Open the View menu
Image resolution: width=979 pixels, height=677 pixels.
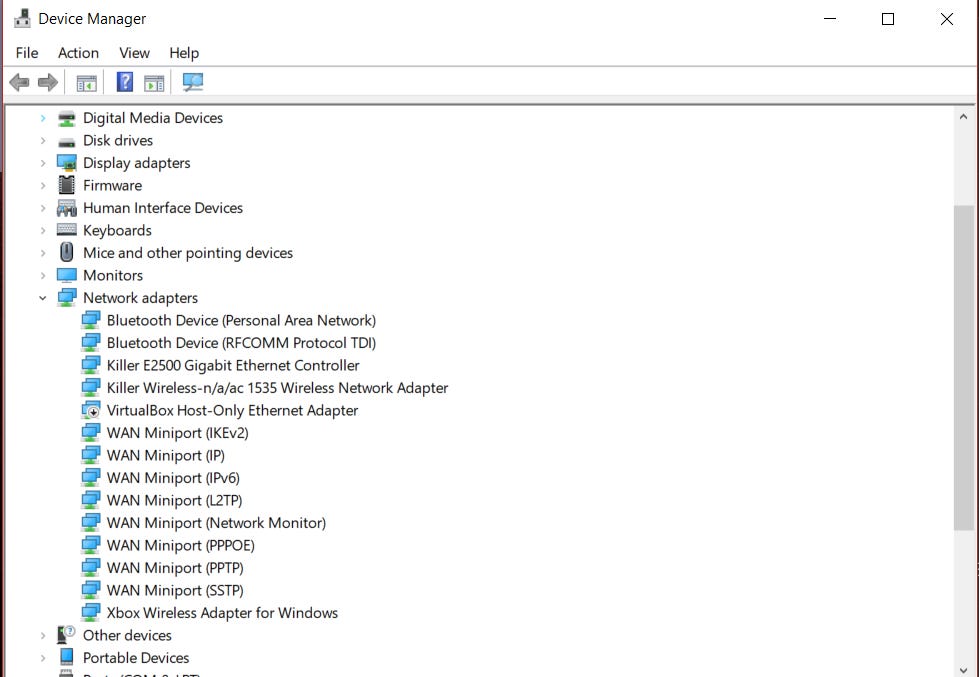(134, 53)
